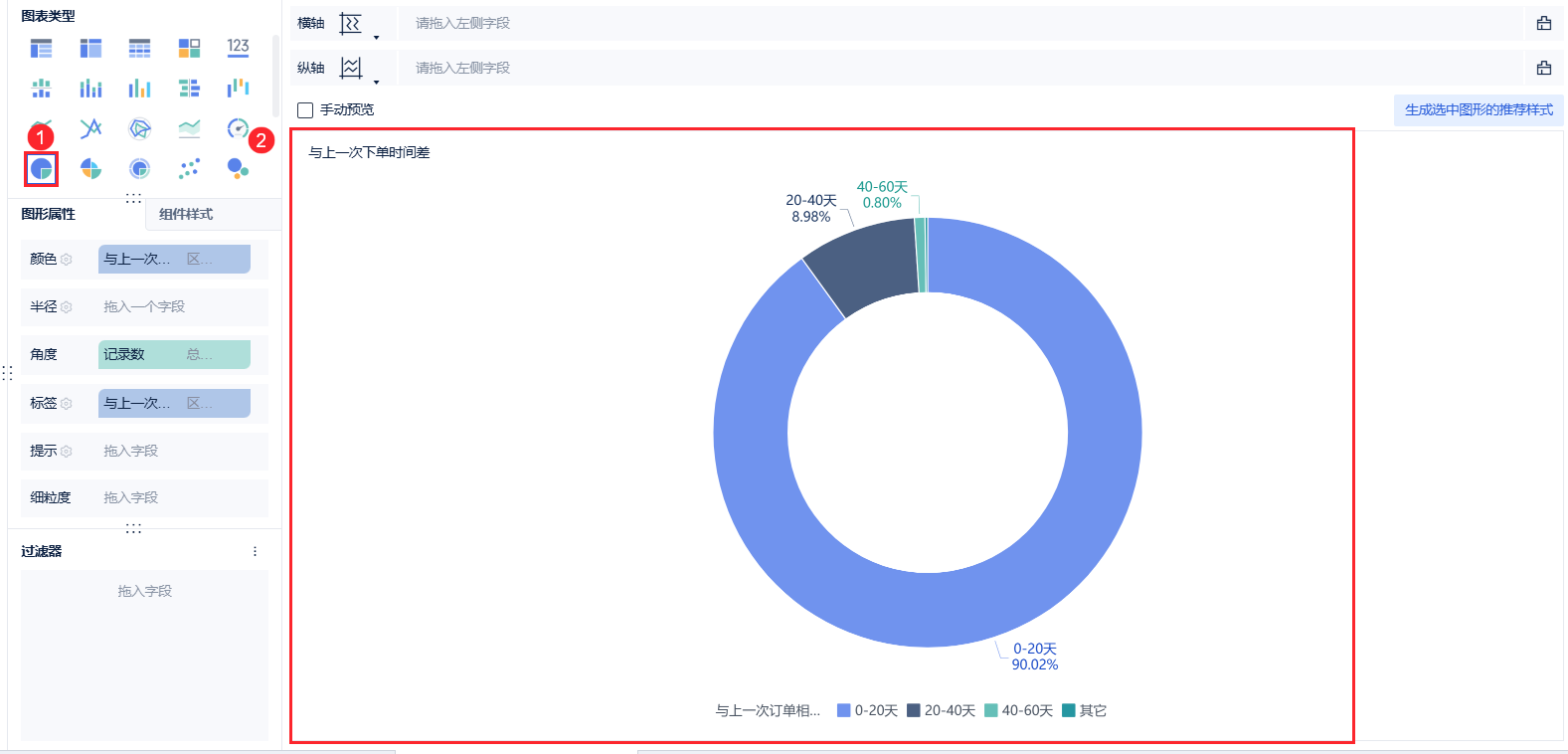The width and height of the screenshot is (1568, 754).
Task: Click the 40-60天 legend color swatch
Action: point(991,710)
